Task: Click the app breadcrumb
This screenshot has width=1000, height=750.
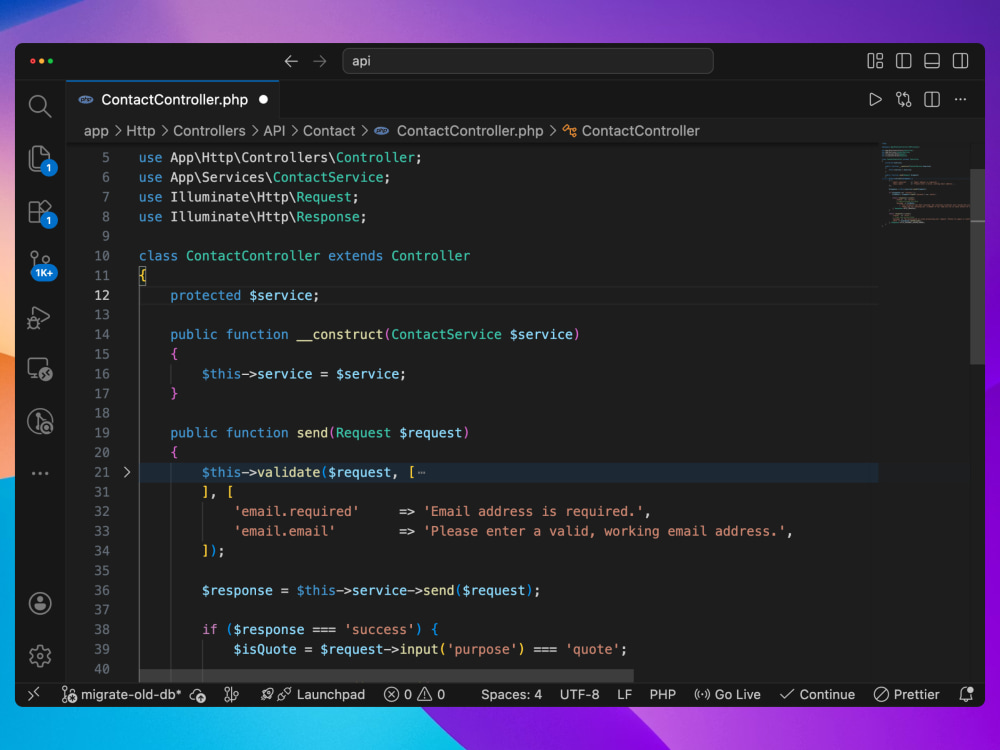Action: coord(96,131)
